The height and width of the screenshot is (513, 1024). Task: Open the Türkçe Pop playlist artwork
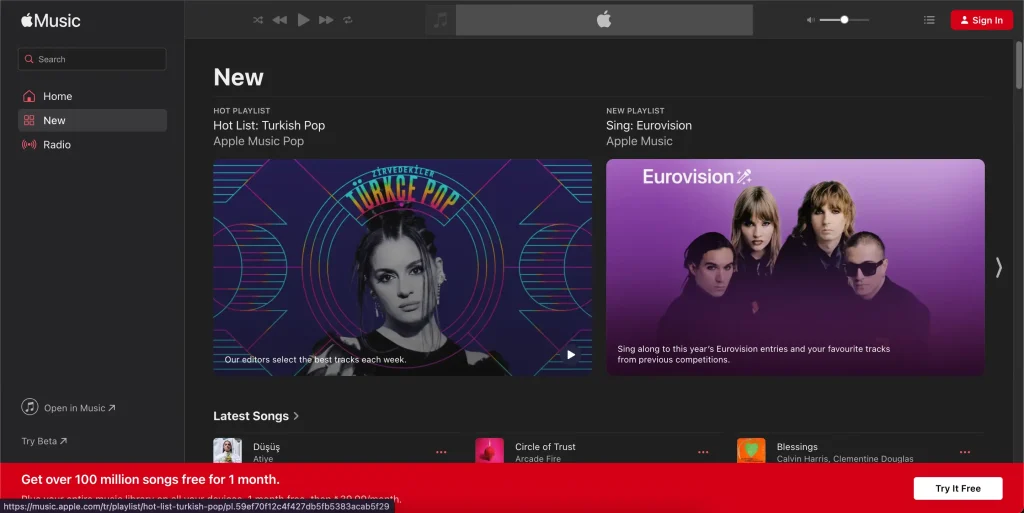pos(403,267)
